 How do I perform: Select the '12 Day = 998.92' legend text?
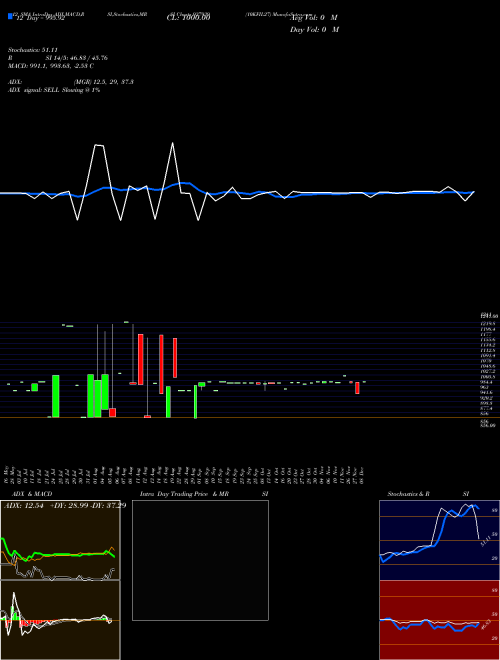click(x=39, y=18)
